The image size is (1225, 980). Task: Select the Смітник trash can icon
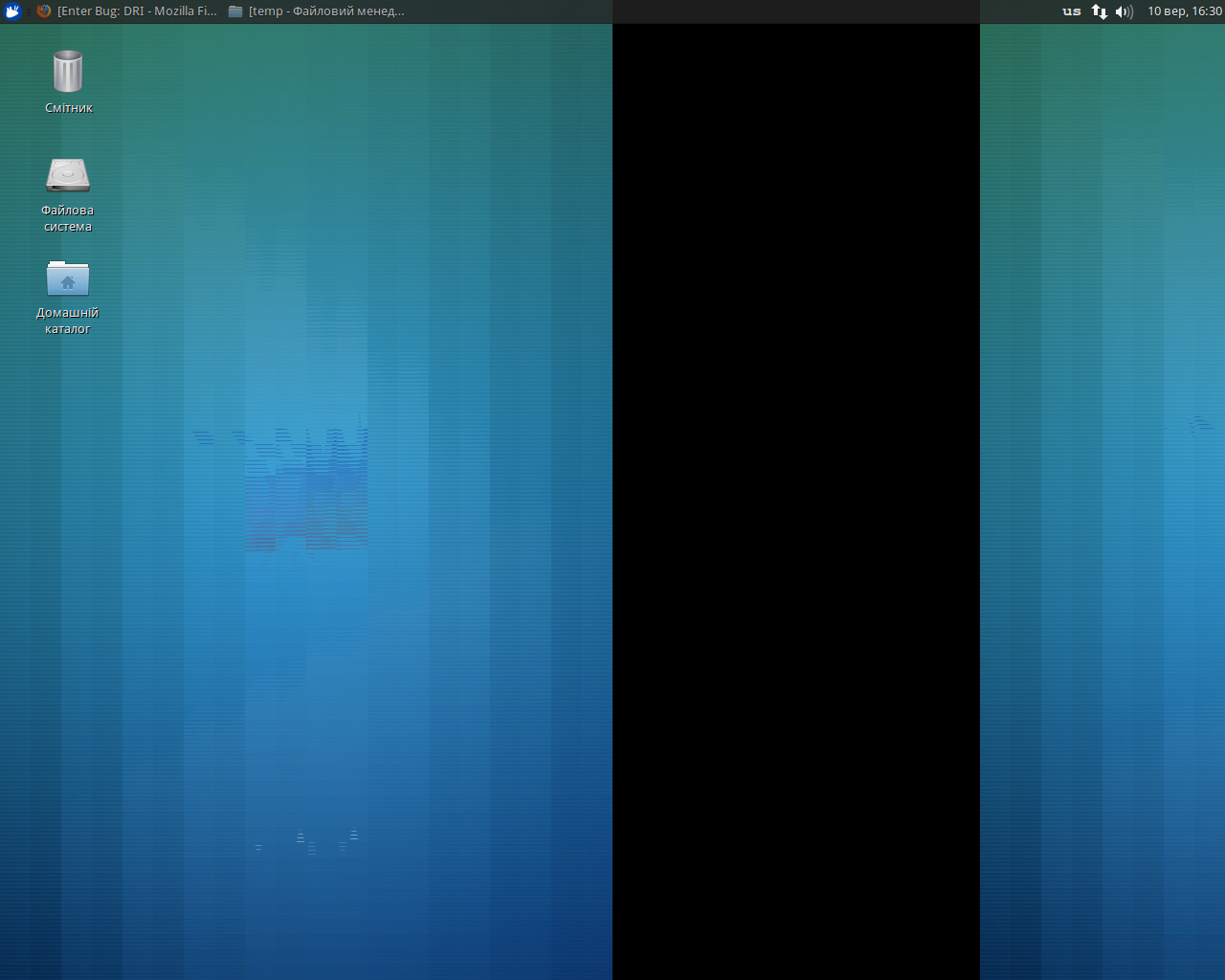coord(68,72)
